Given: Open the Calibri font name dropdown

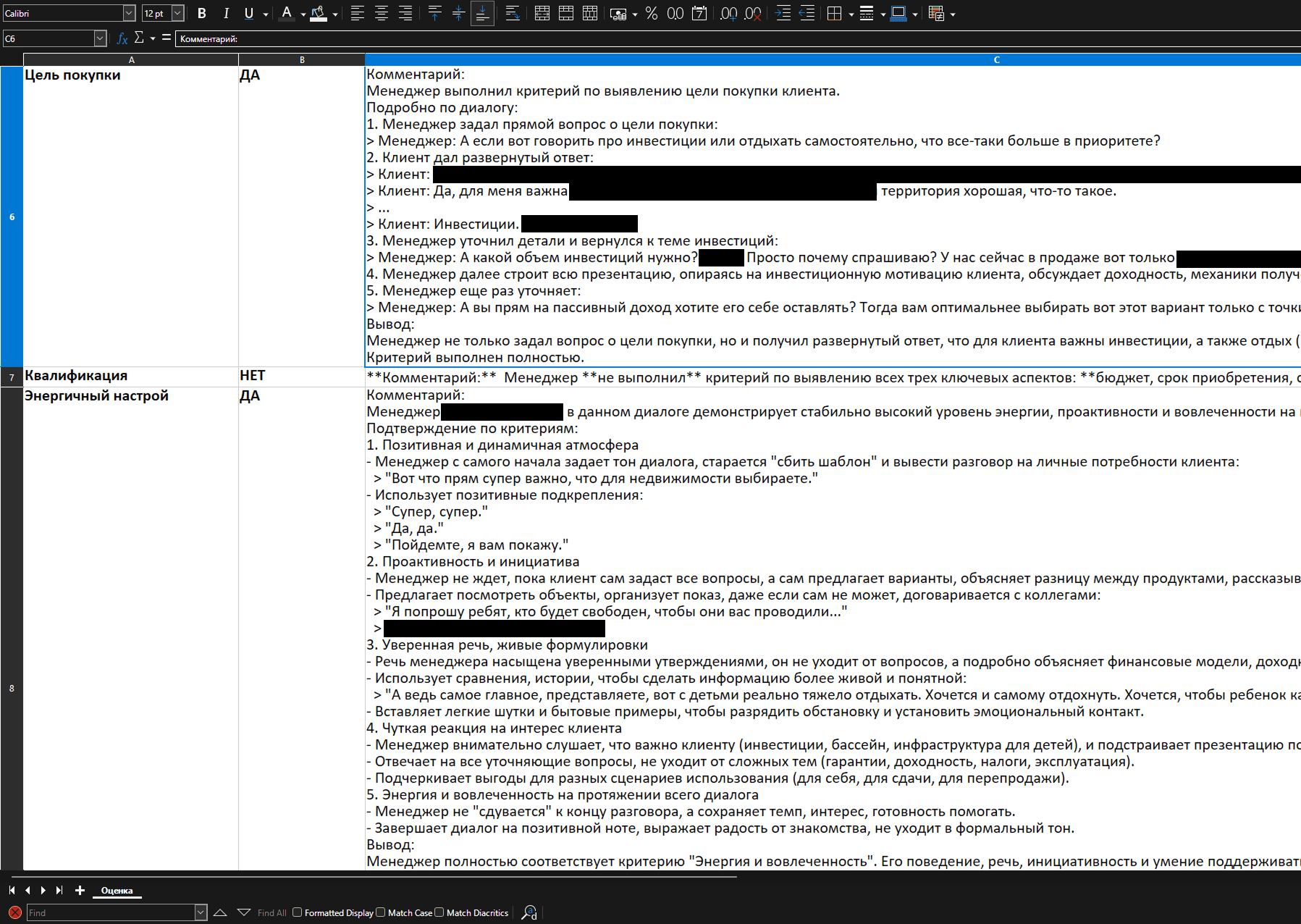Looking at the screenshot, I should coord(129,13).
